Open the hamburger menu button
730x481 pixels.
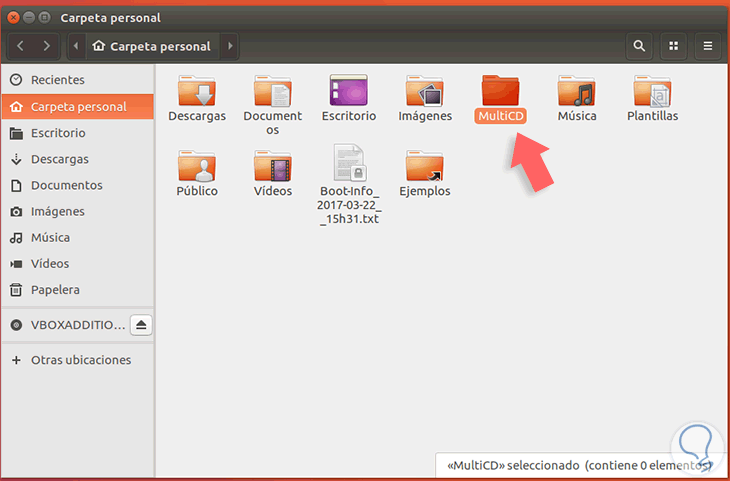pyautogui.click(x=708, y=46)
